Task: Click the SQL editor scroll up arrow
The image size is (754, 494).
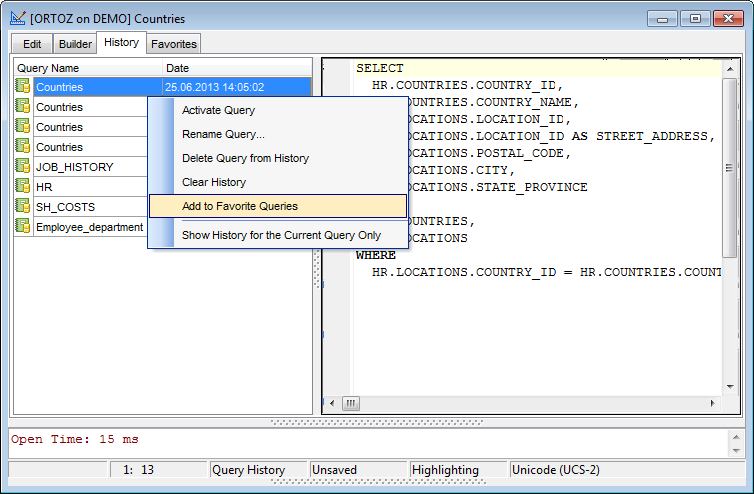Action: (x=730, y=69)
